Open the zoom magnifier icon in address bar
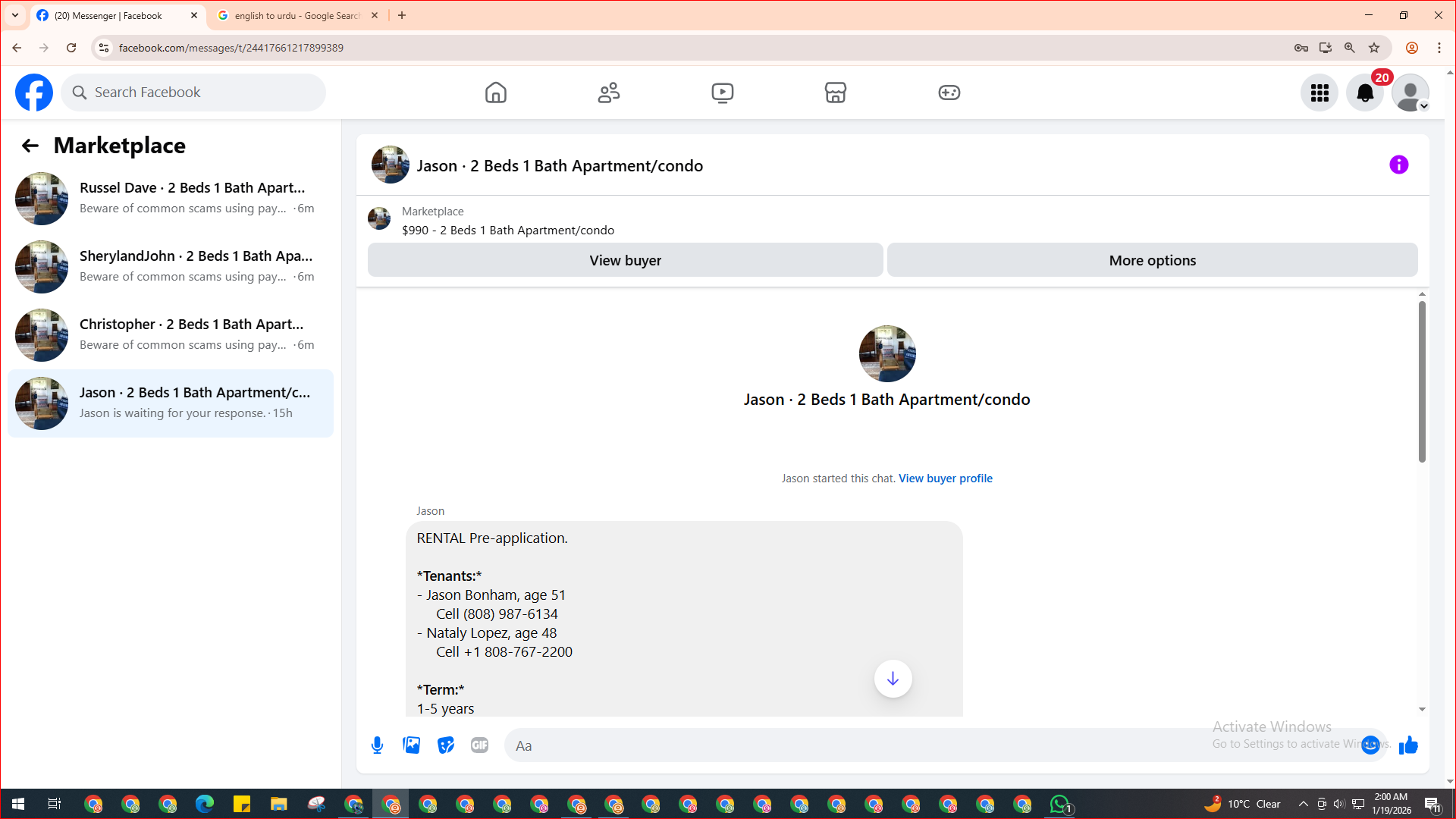1456x819 pixels. [x=1350, y=48]
